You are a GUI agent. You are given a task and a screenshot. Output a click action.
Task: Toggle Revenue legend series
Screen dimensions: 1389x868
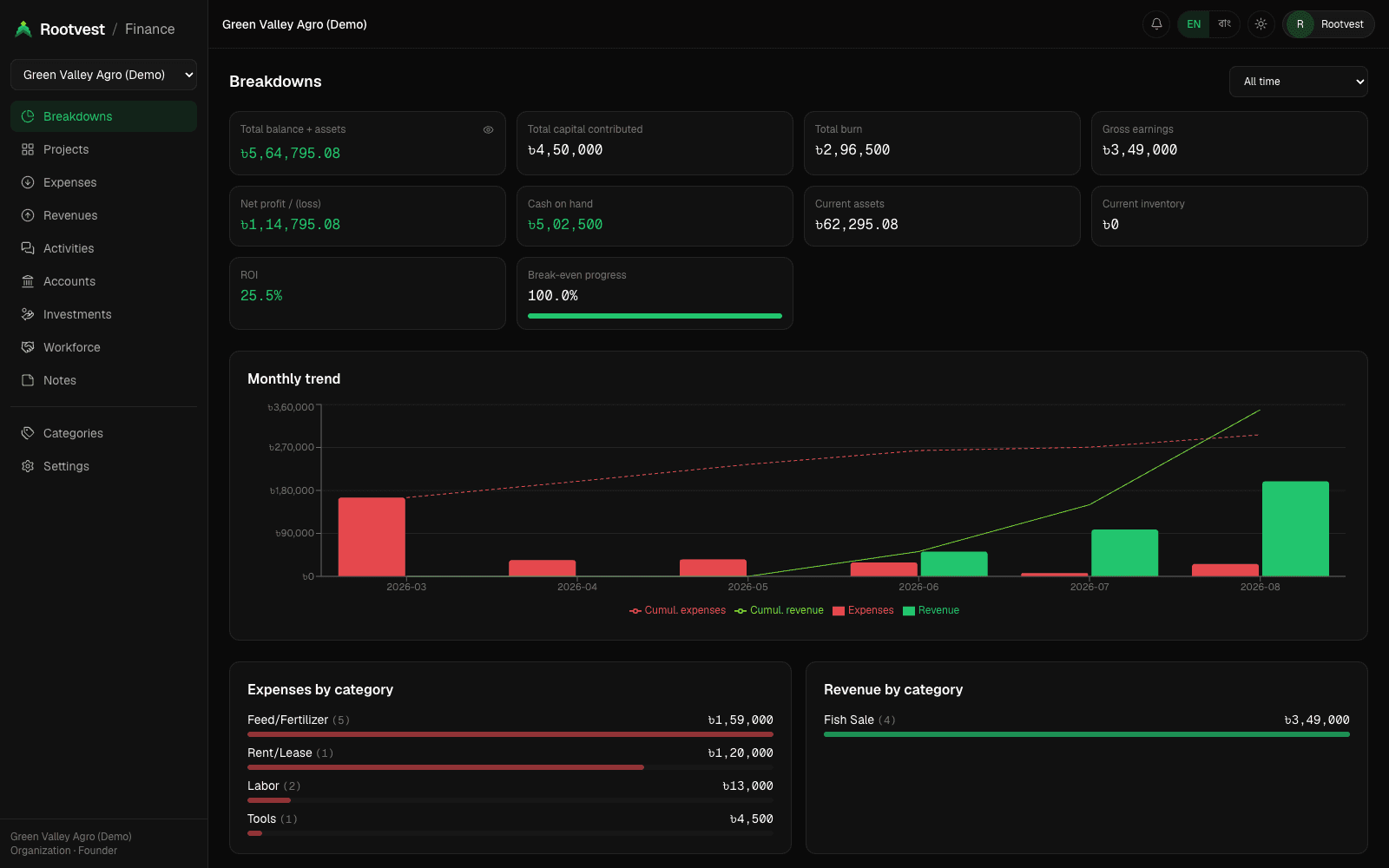(x=931, y=610)
